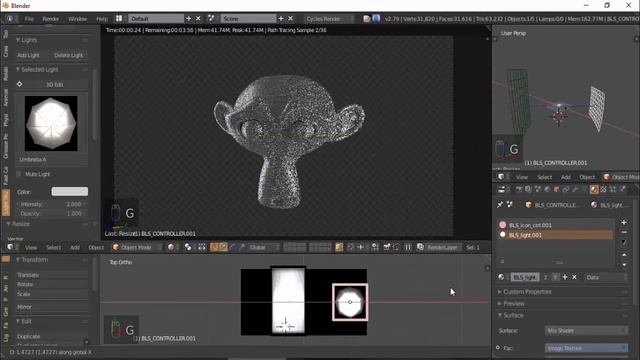
Task: Click the Duplicate button
Action: point(51,337)
